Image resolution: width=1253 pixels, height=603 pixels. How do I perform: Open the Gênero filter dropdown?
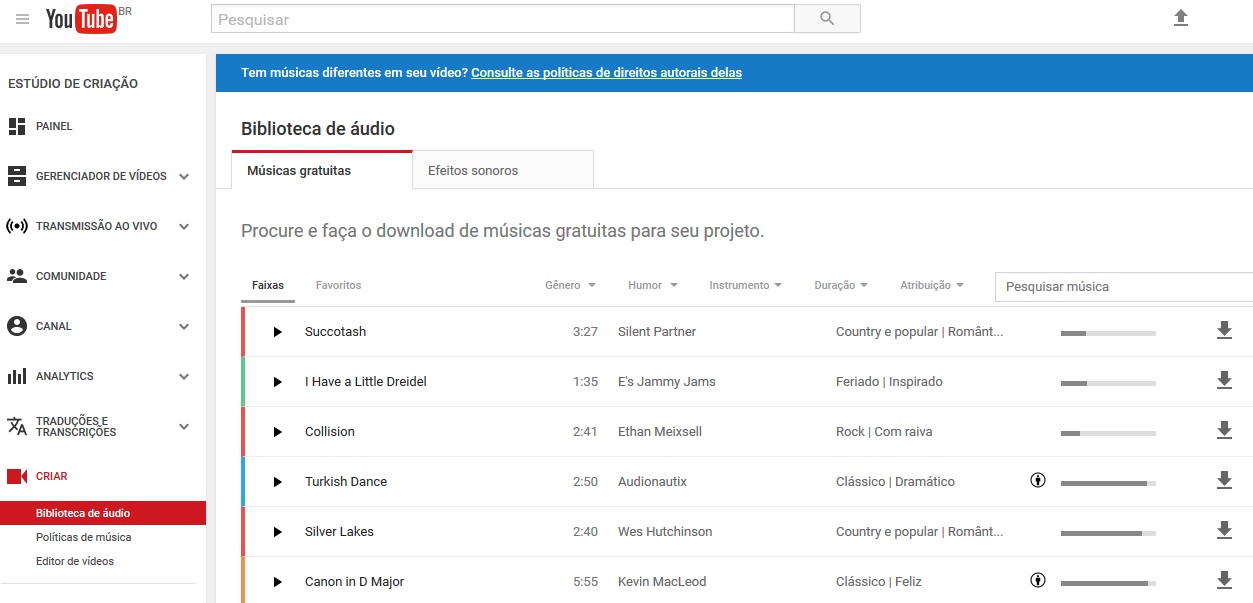point(570,285)
